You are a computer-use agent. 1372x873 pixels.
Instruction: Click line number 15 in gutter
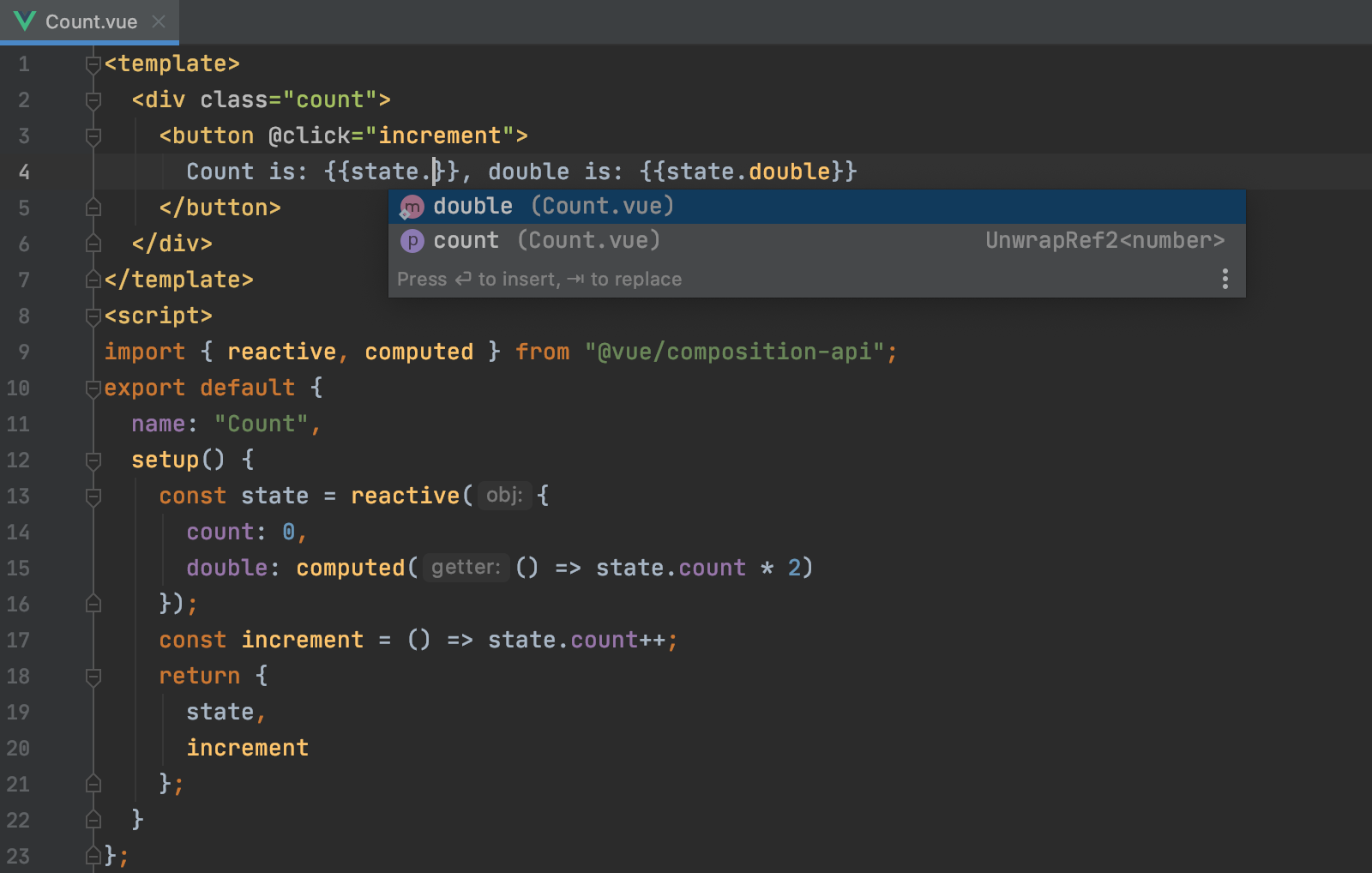18,569
